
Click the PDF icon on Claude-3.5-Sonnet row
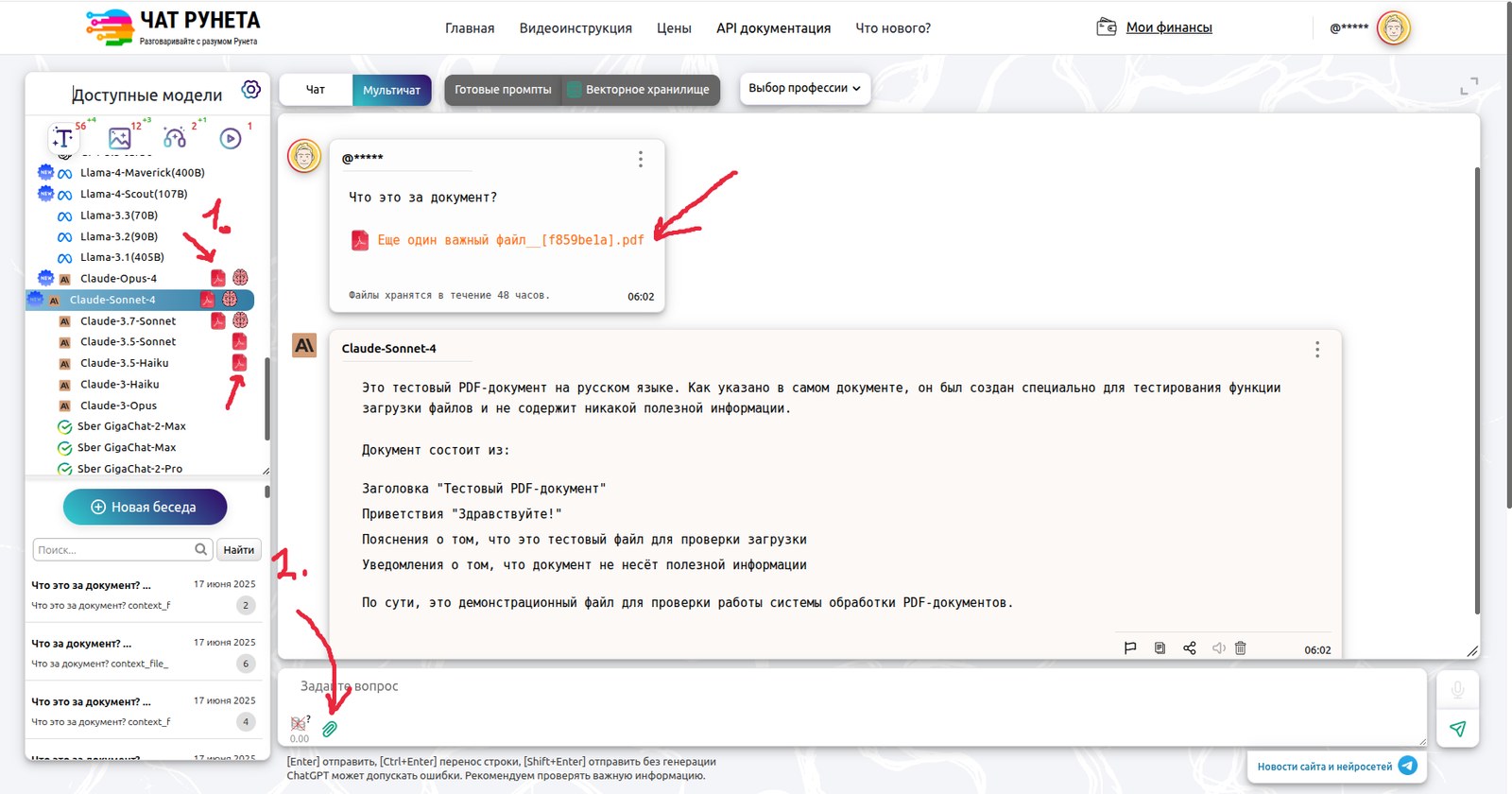240,341
